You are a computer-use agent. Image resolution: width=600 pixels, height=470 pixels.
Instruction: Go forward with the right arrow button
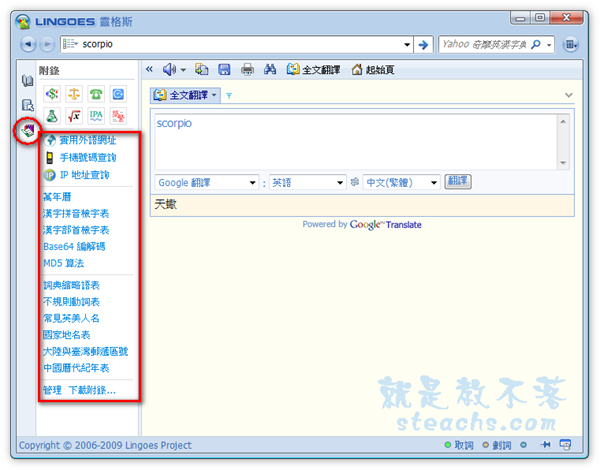tap(47, 44)
